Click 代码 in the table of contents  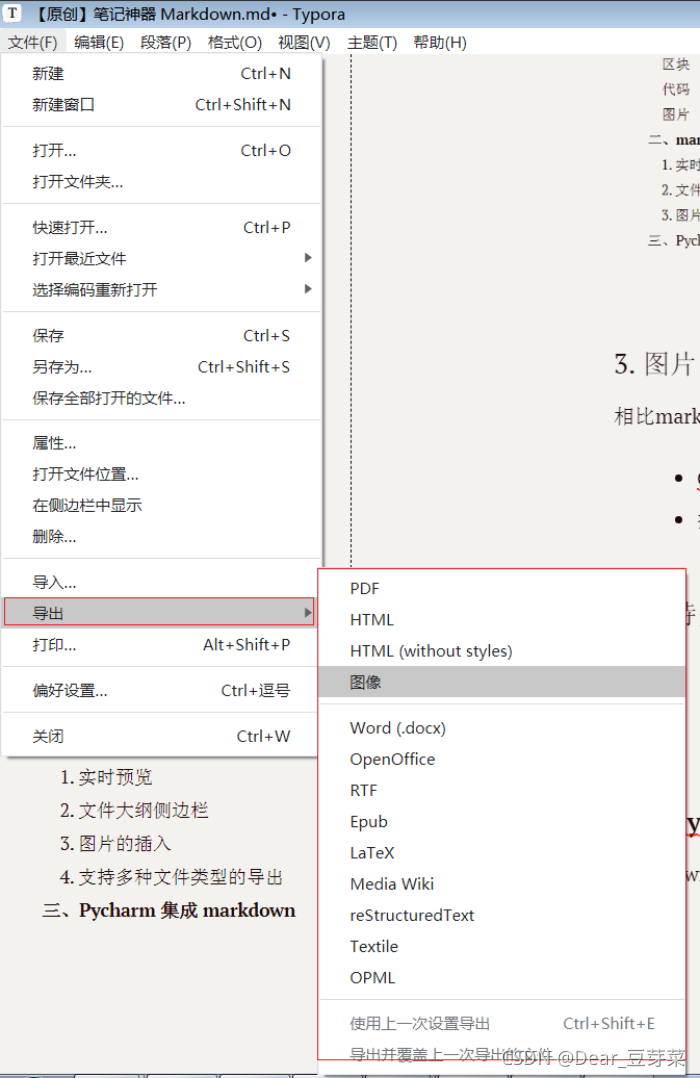[675, 89]
